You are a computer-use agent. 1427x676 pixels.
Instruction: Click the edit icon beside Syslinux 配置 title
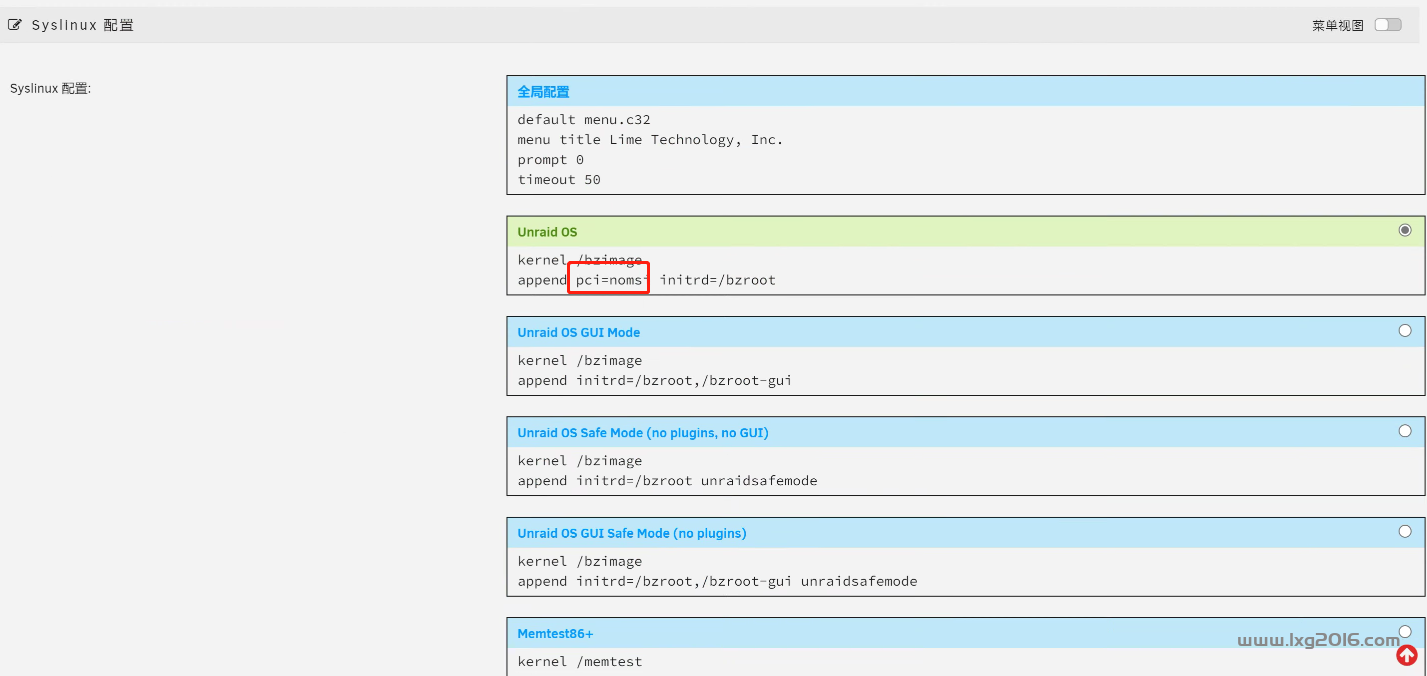tap(15, 25)
